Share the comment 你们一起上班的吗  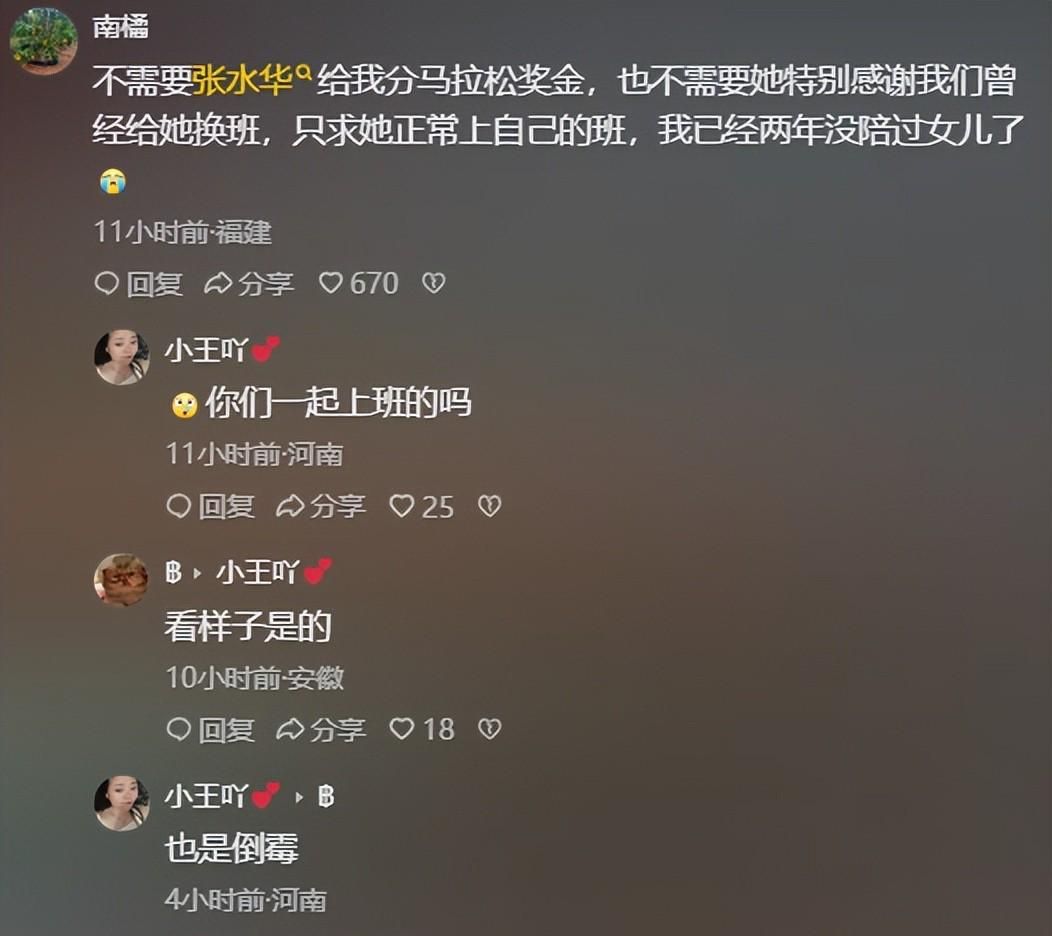coord(321,507)
